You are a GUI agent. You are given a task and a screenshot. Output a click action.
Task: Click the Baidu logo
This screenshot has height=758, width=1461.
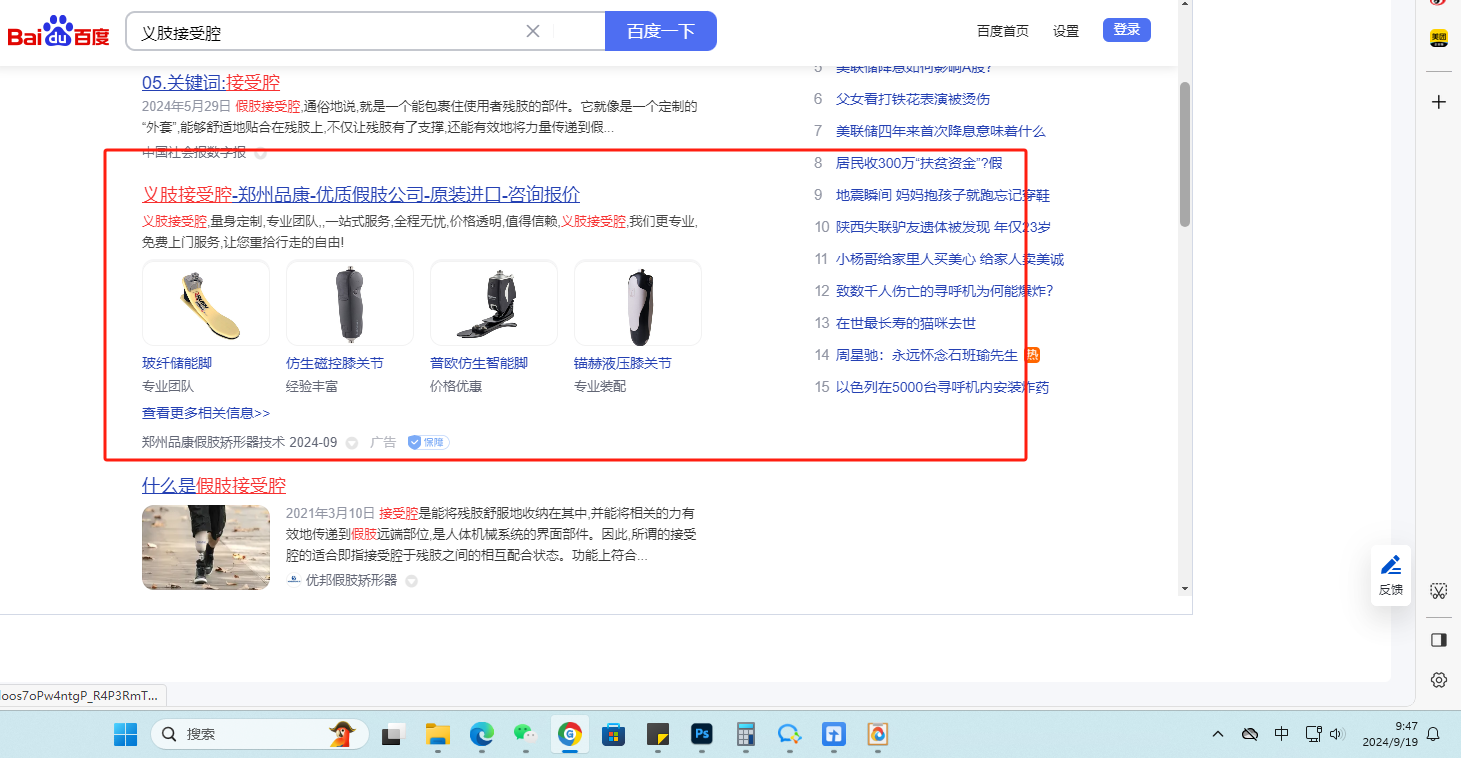click(59, 32)
